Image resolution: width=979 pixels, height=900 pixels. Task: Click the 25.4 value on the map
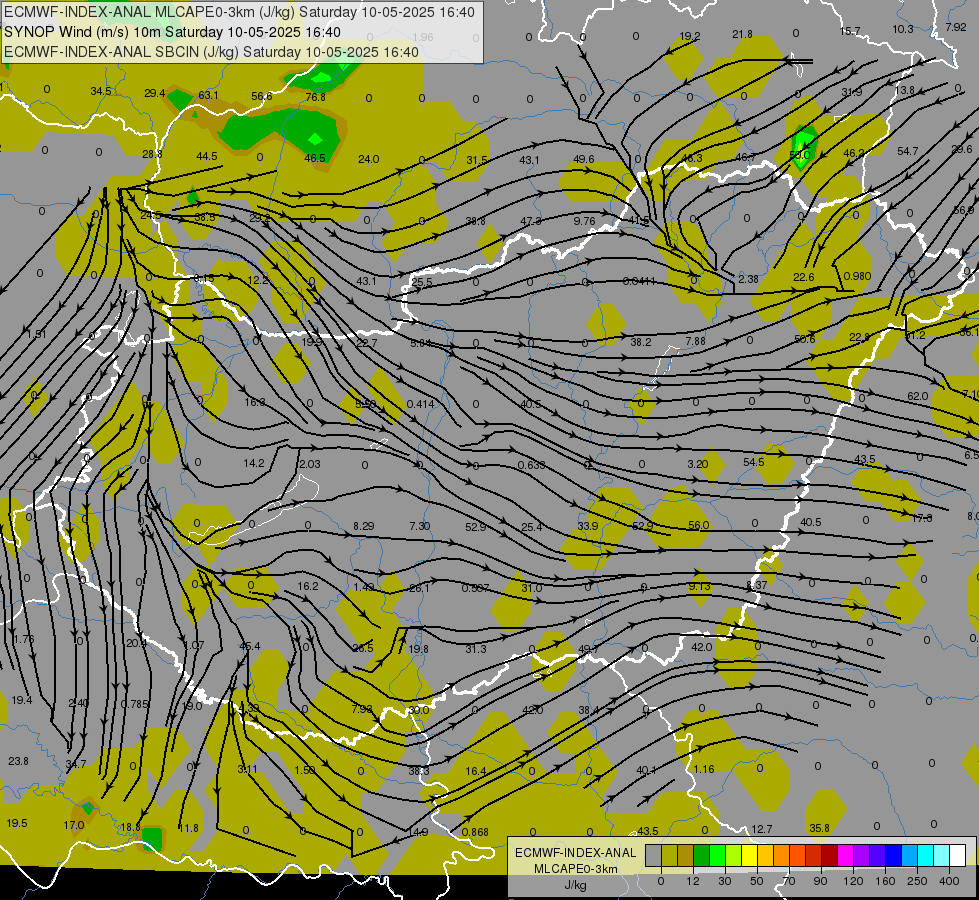click(x=531, y=527)
